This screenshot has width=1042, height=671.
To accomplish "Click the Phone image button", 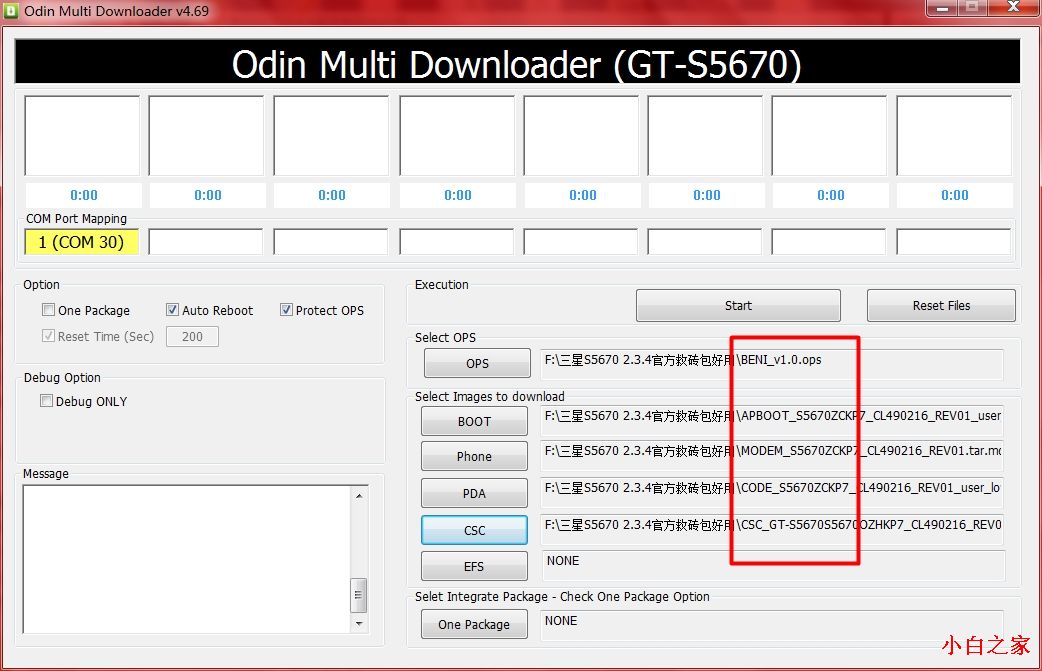I will click(x=474, y=456).
